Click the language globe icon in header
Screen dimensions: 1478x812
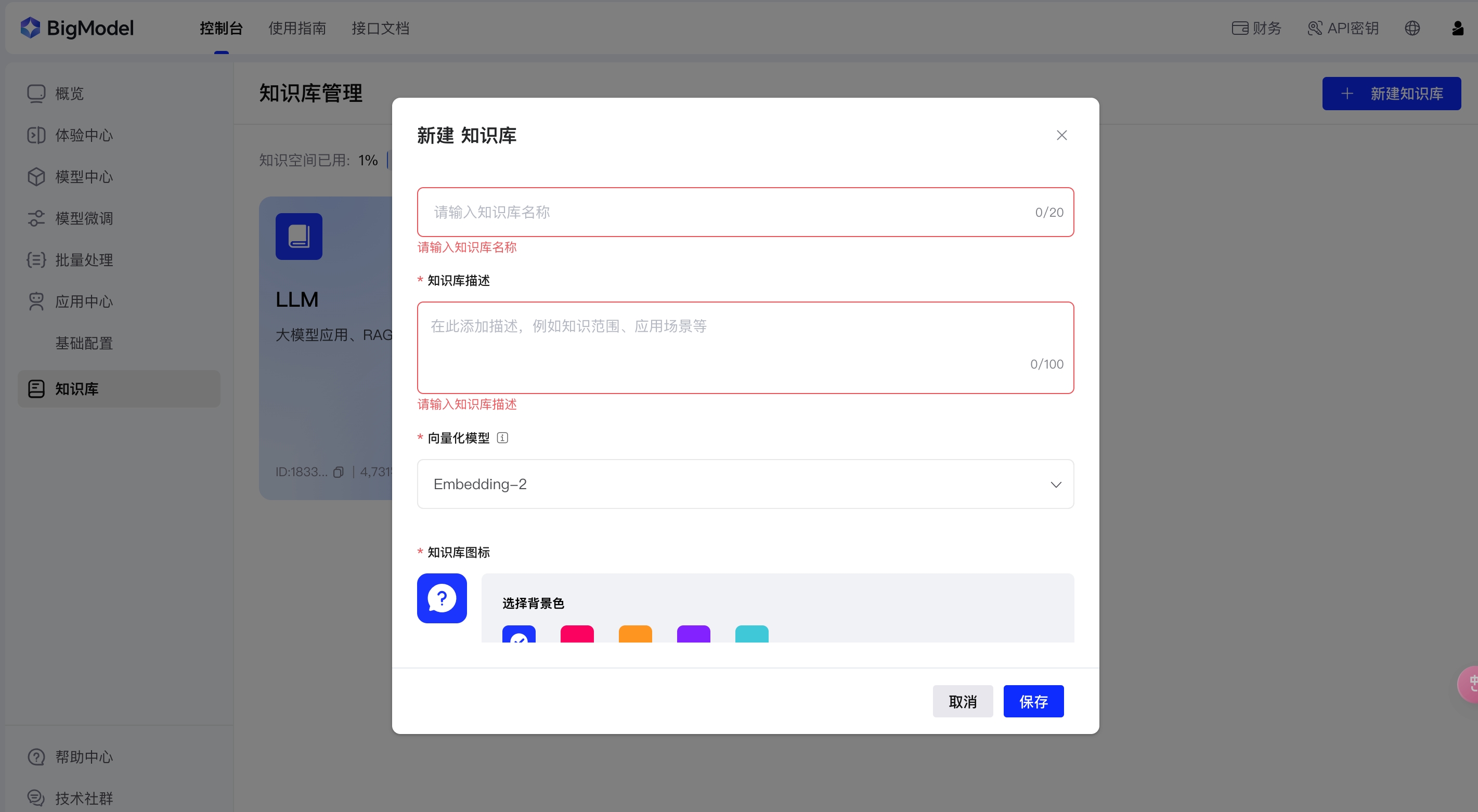tap(1412, 28)
